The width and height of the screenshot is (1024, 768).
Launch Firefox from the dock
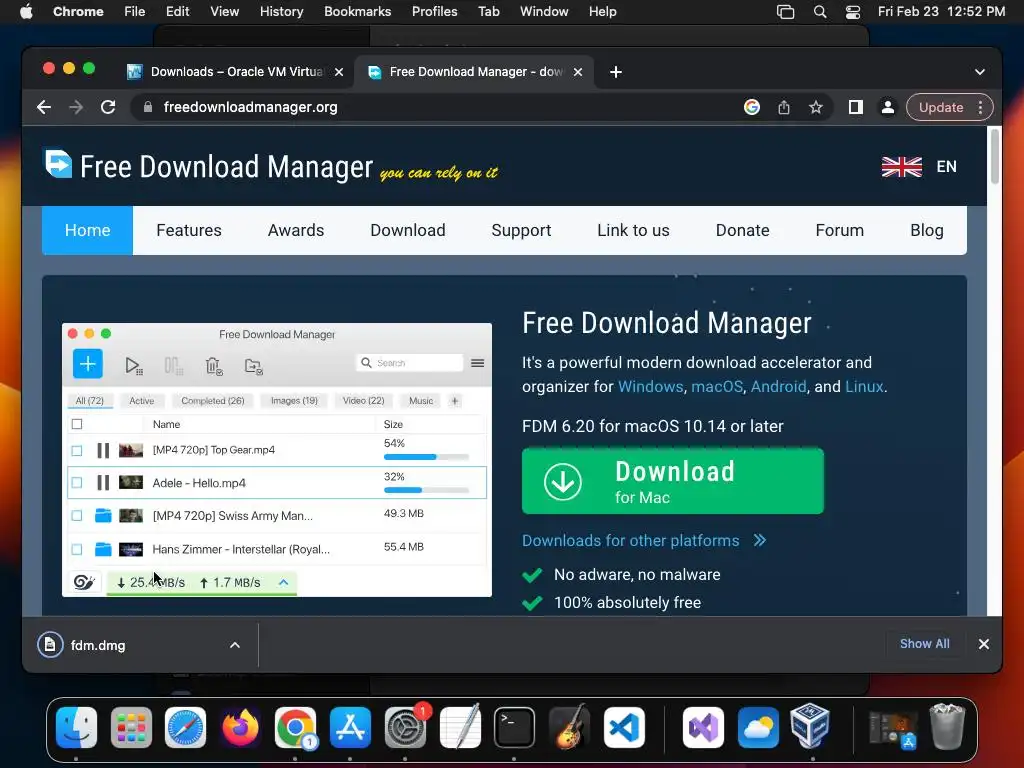[x=240, y=727]
